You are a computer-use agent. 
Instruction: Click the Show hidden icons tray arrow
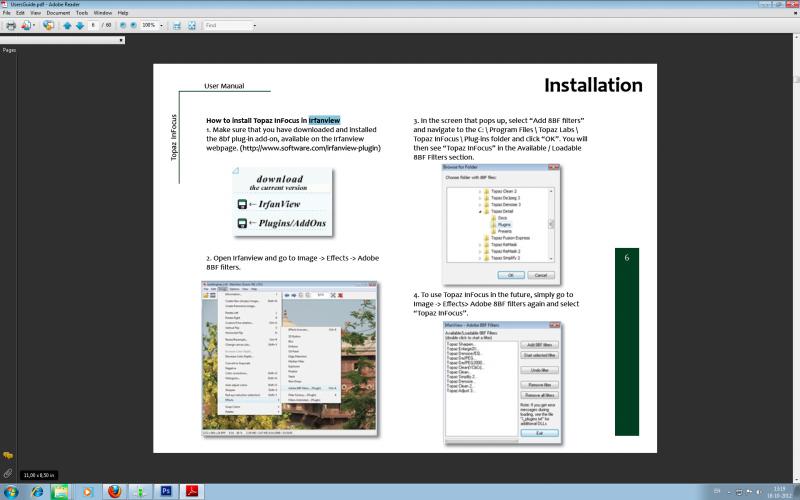coord(729,492)
